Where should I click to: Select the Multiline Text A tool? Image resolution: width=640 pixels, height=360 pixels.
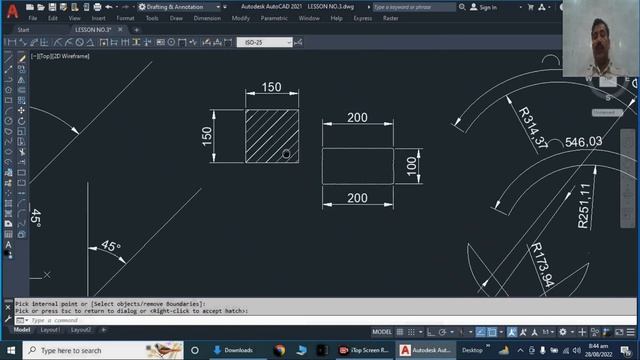click(x=8, y=245)
